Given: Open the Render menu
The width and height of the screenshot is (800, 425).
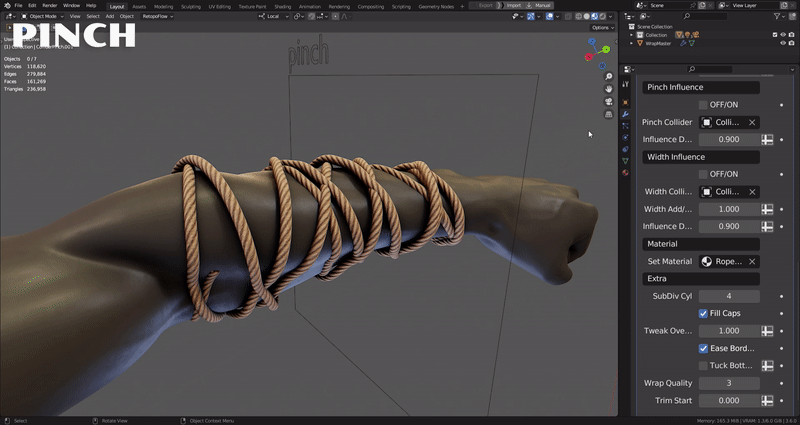Looking at the screenshot, I should [x=49, y=5].
